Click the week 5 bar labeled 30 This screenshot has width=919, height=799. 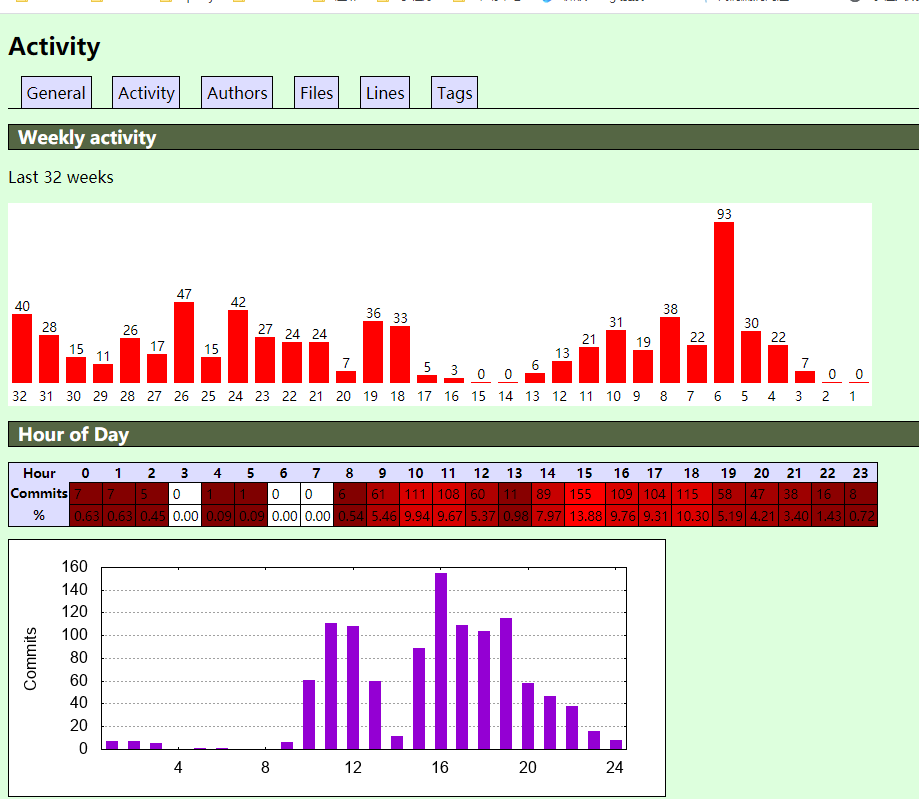[751, 357]
